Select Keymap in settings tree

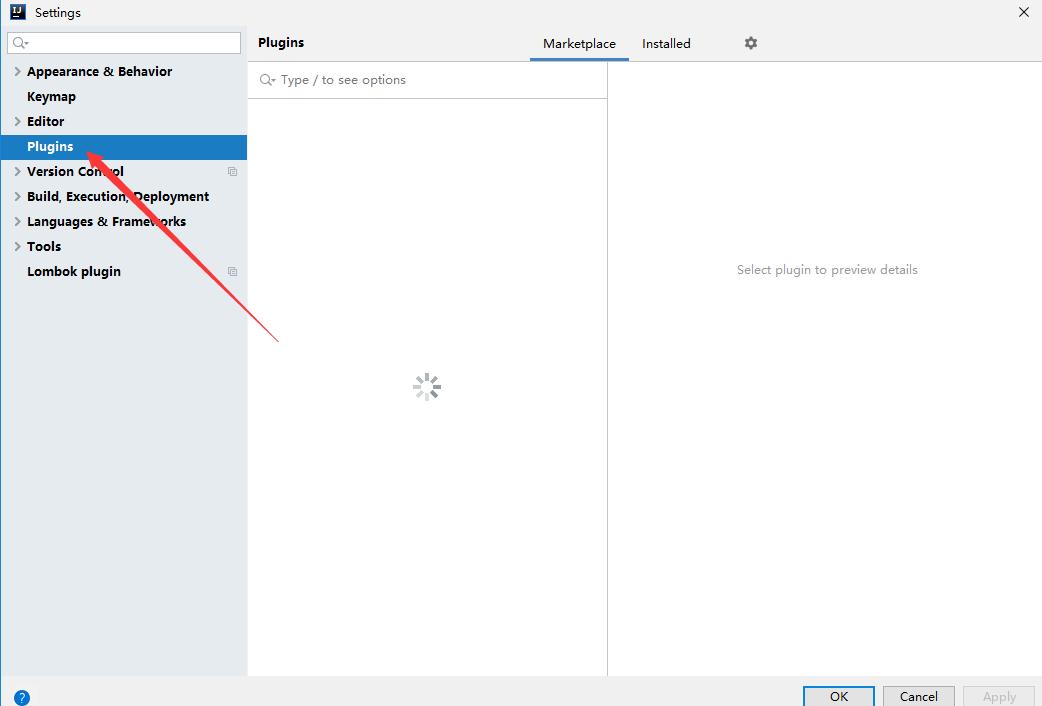coord(51,96)
